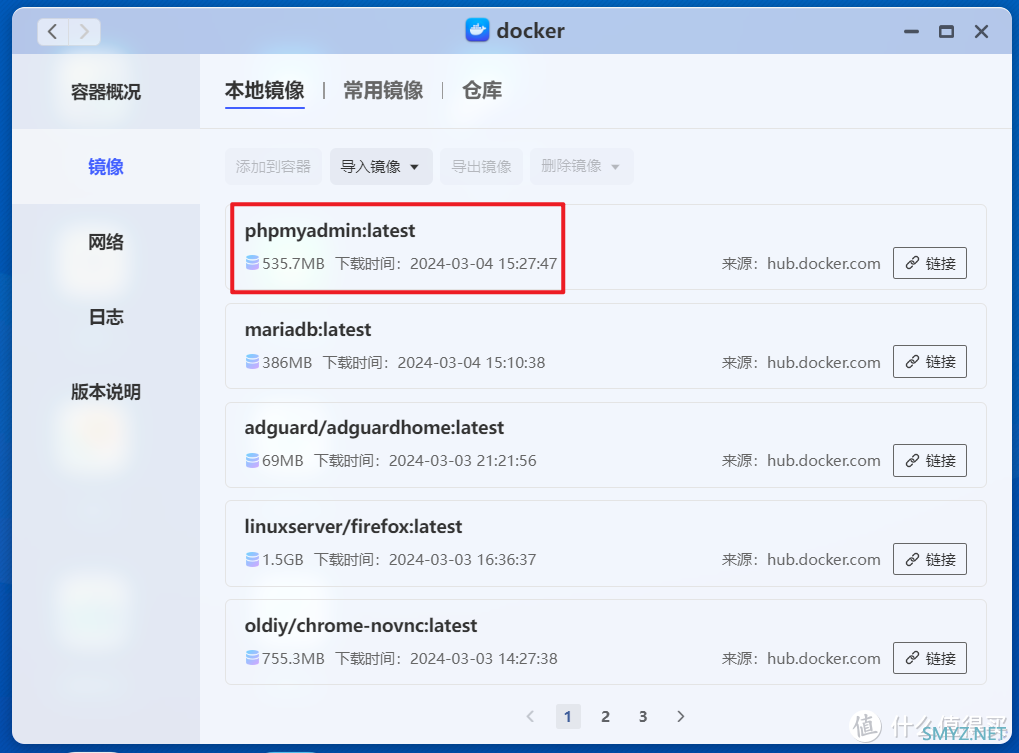
Task: Select the phpmyadmin:latest image name
Action: click(329, 231)
